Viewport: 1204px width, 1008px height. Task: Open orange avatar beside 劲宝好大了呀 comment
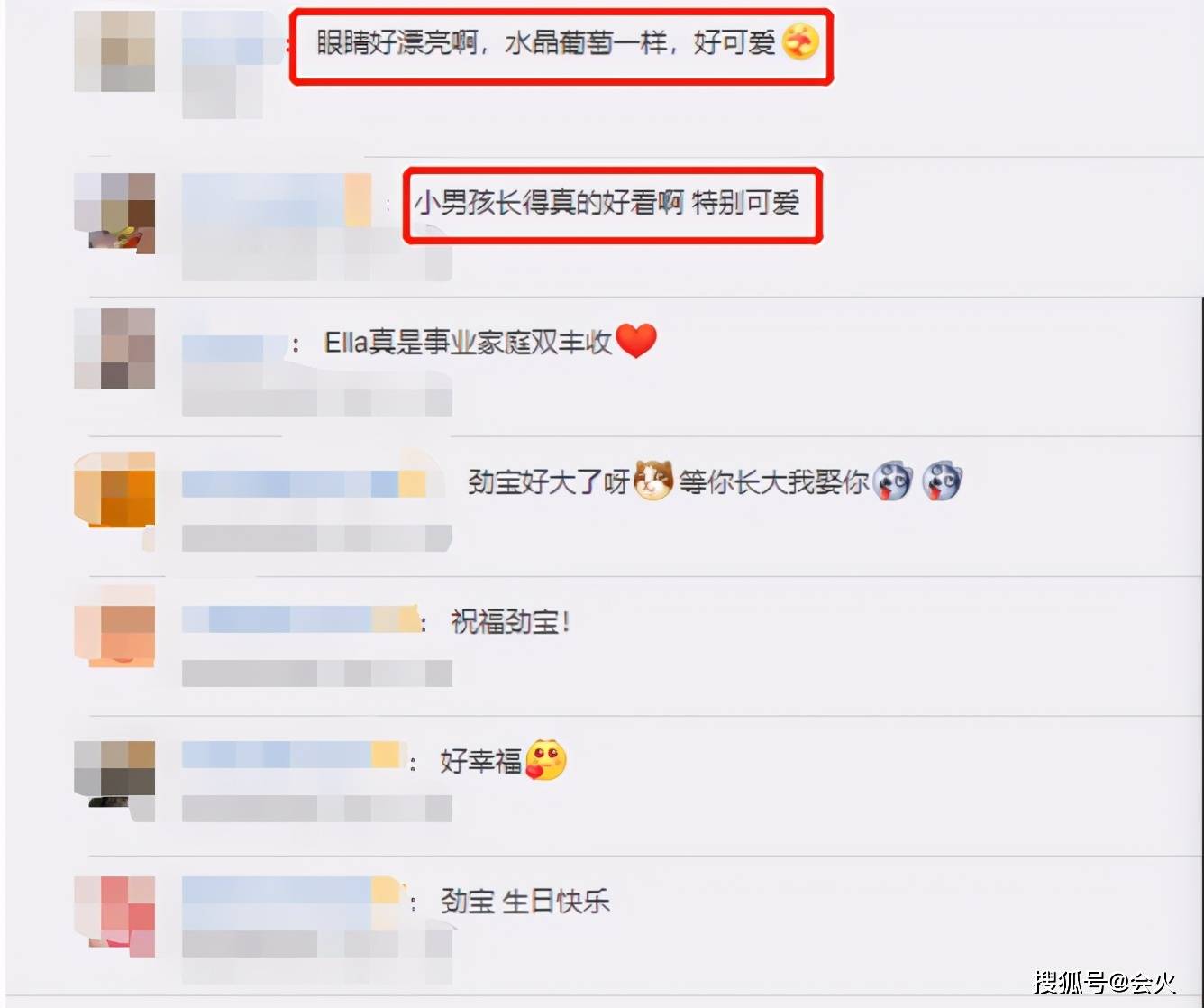[x=114, y=490]
